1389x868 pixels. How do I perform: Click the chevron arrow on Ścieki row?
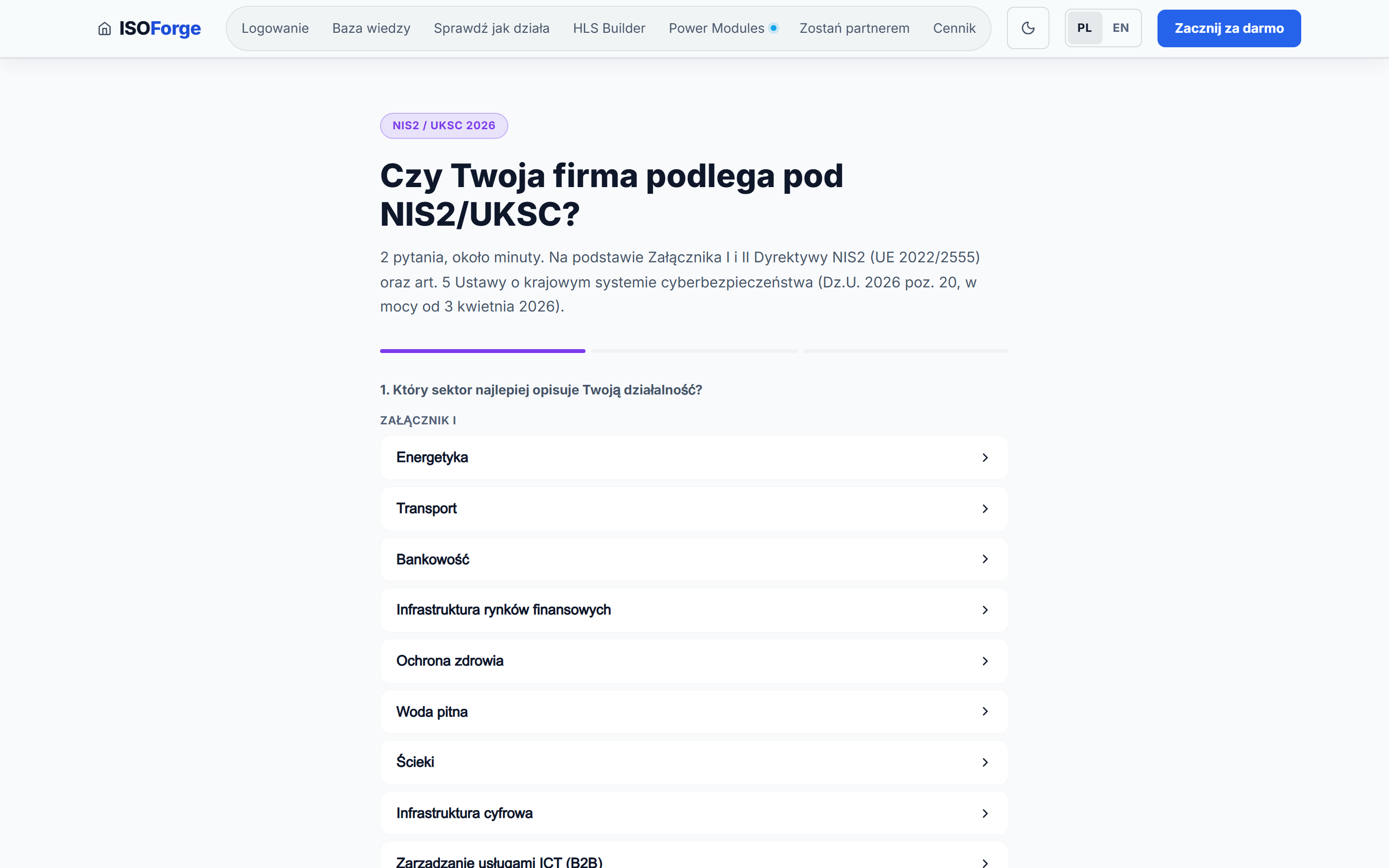985,762
